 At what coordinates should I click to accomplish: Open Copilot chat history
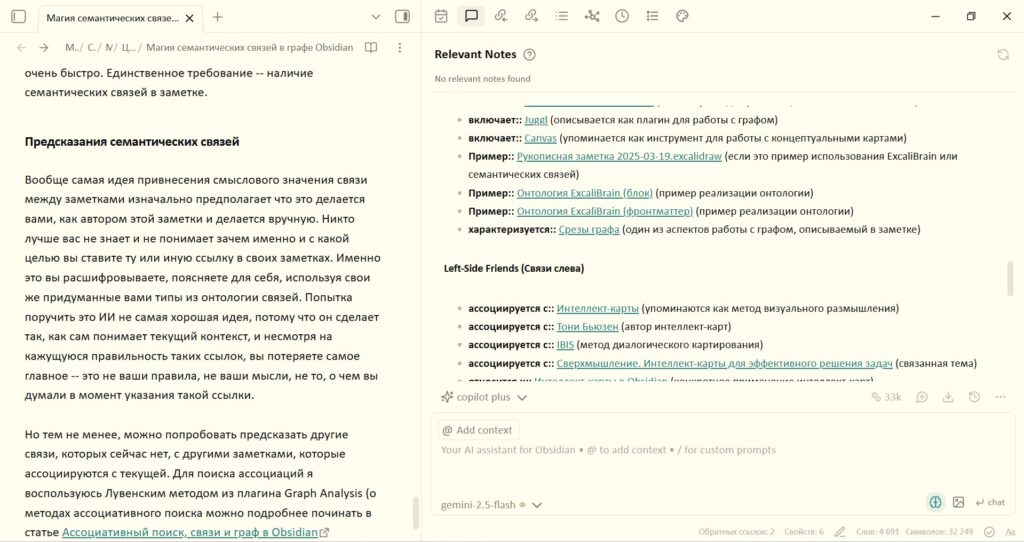[973, 397]
